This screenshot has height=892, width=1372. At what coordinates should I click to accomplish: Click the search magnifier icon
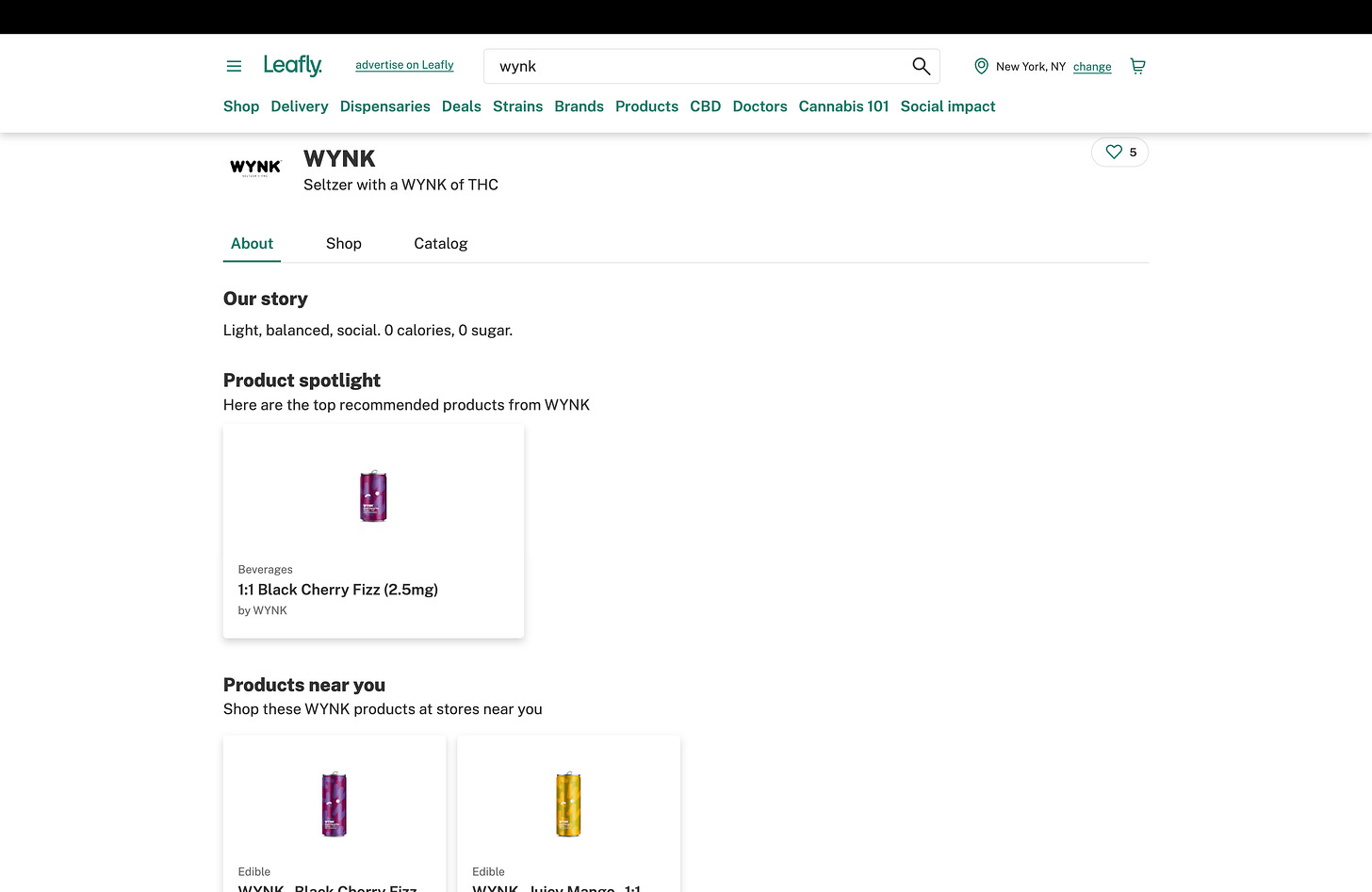click(x=921, y=66)
